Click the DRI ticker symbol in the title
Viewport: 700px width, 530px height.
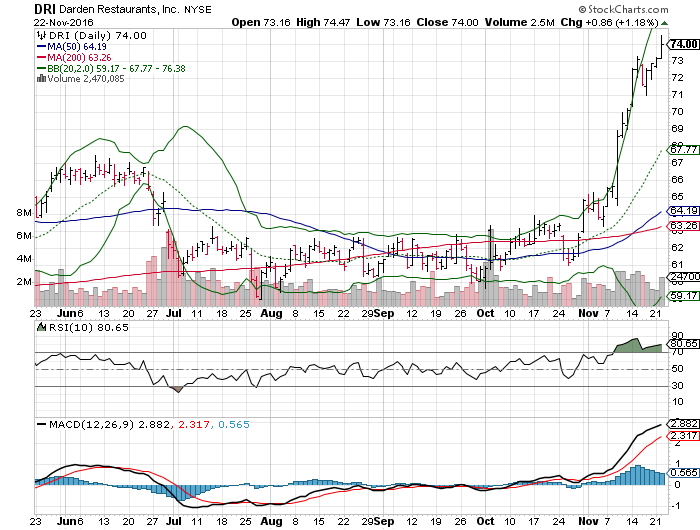pos(45,9)
